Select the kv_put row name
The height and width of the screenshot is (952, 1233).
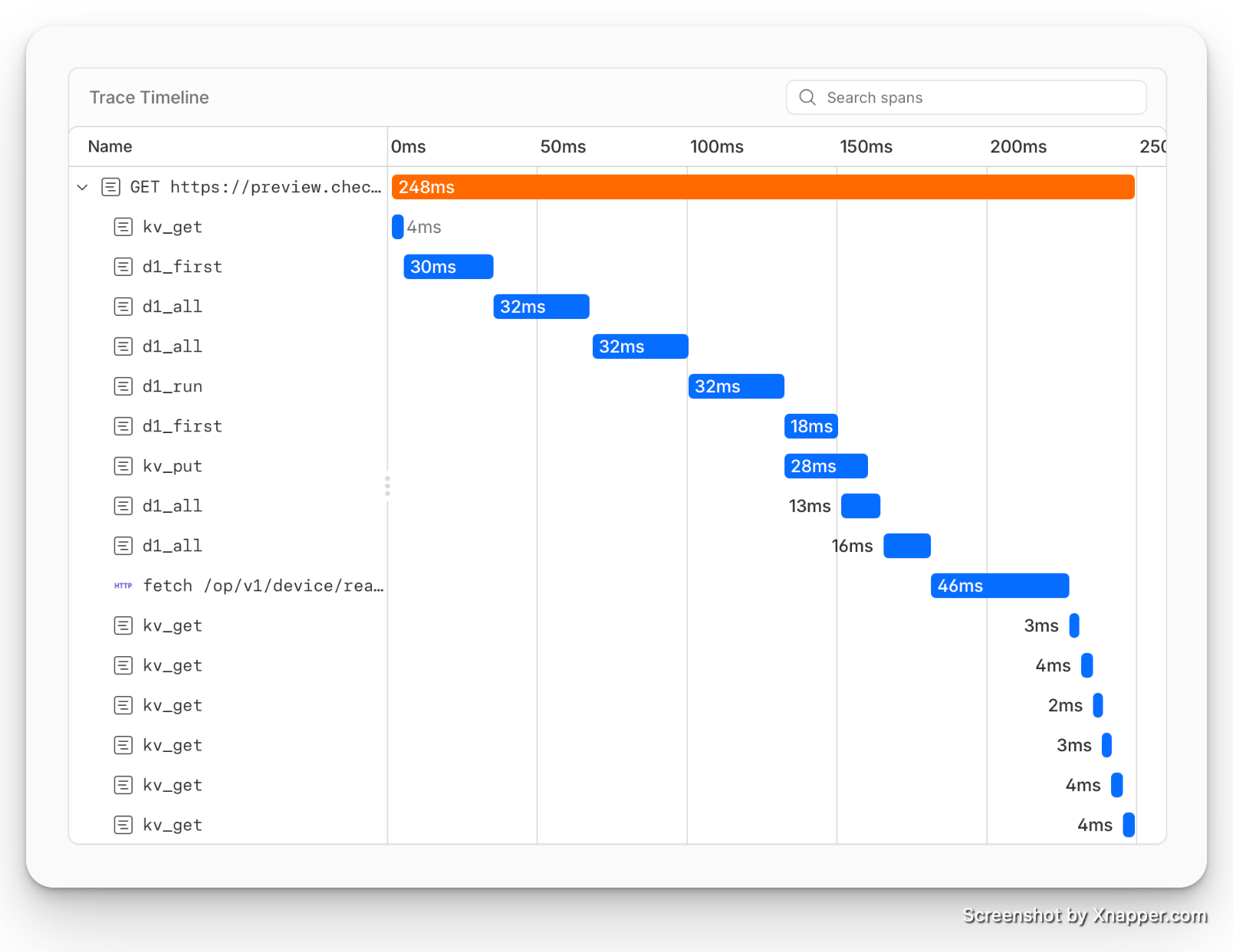click(x=173, y=466)
